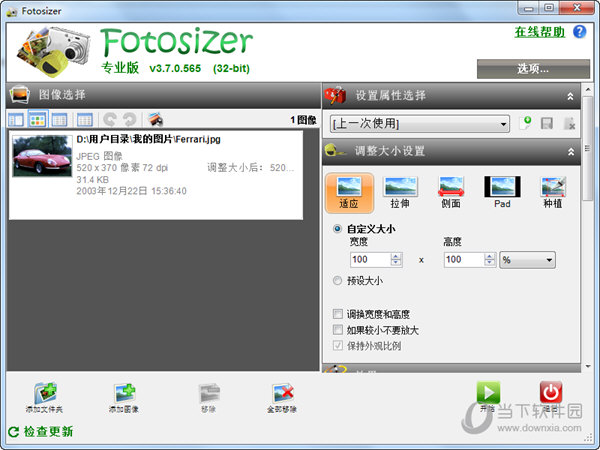The height and width of the screenshot is (450, 600).
Task: Click the file path D:\用户目录\我的图片\Ferrari.jpg
Action: [148, 139]
